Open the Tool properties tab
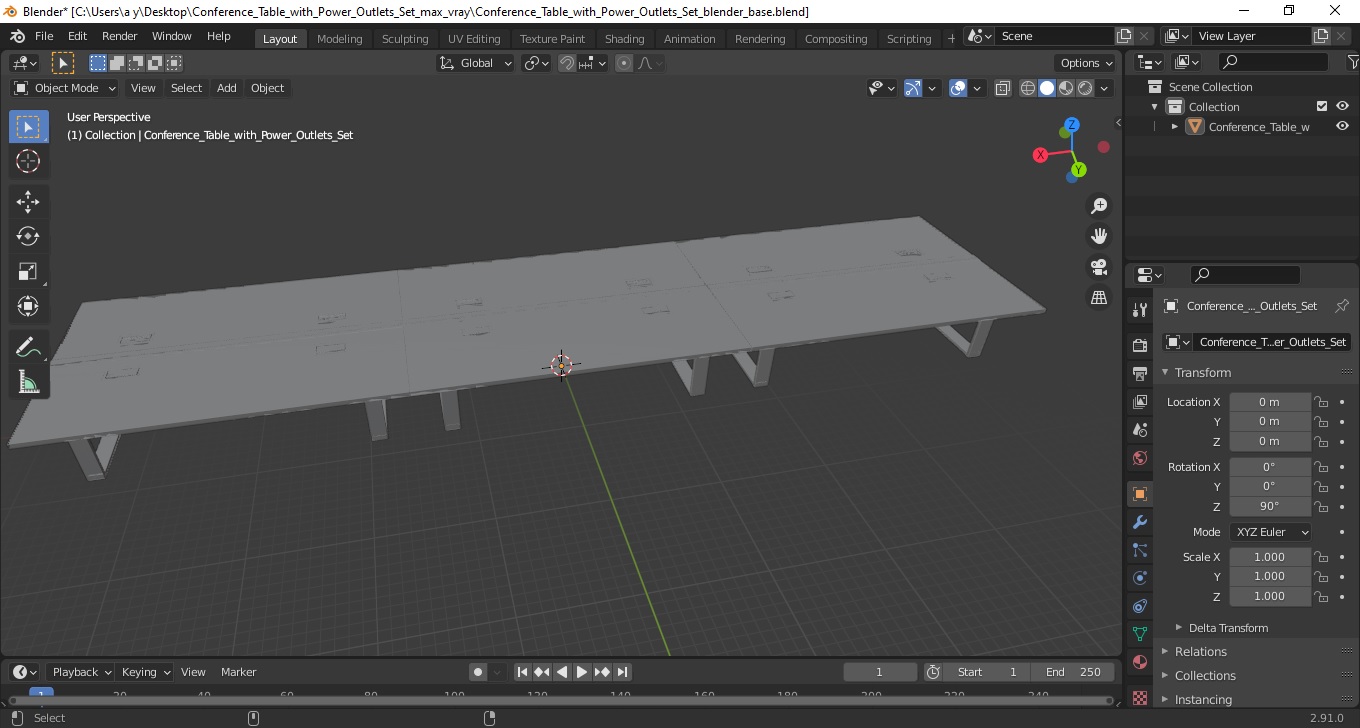This screenshot has height=728, width=1360. pos(1140,310)
